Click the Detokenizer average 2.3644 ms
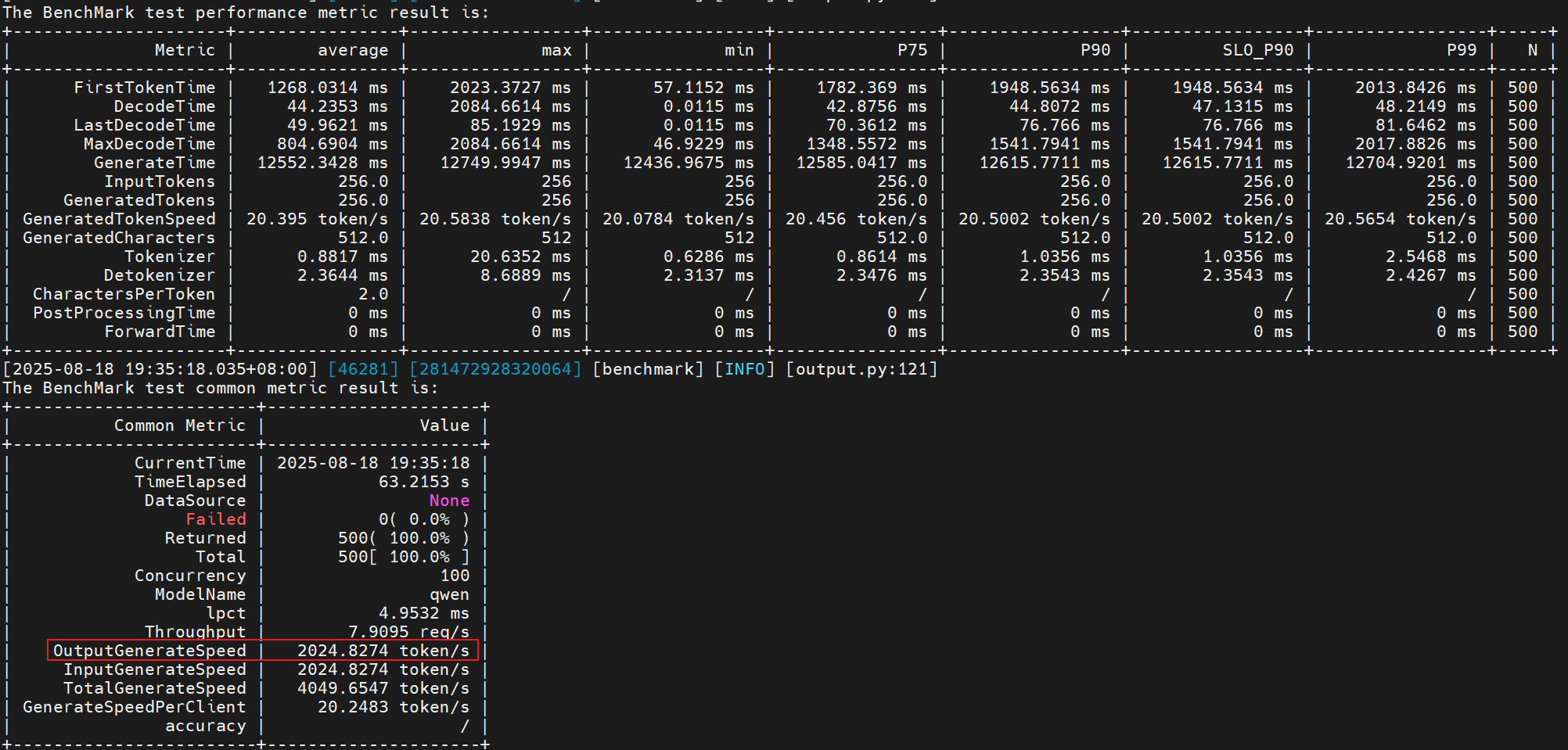Screen dimensions: 1568x750 coord(343,275)
